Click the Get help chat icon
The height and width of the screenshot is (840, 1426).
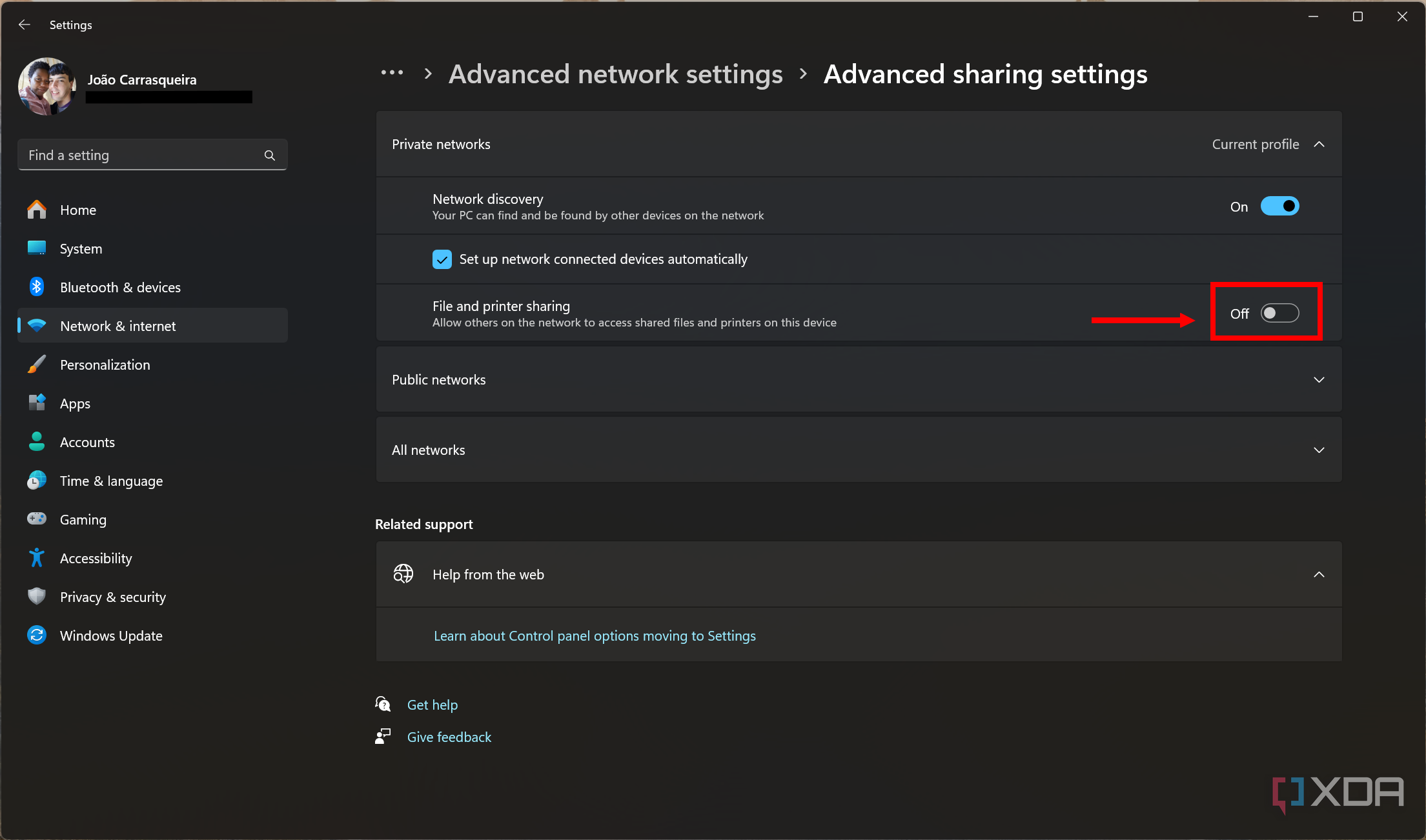tap(383, 704)
